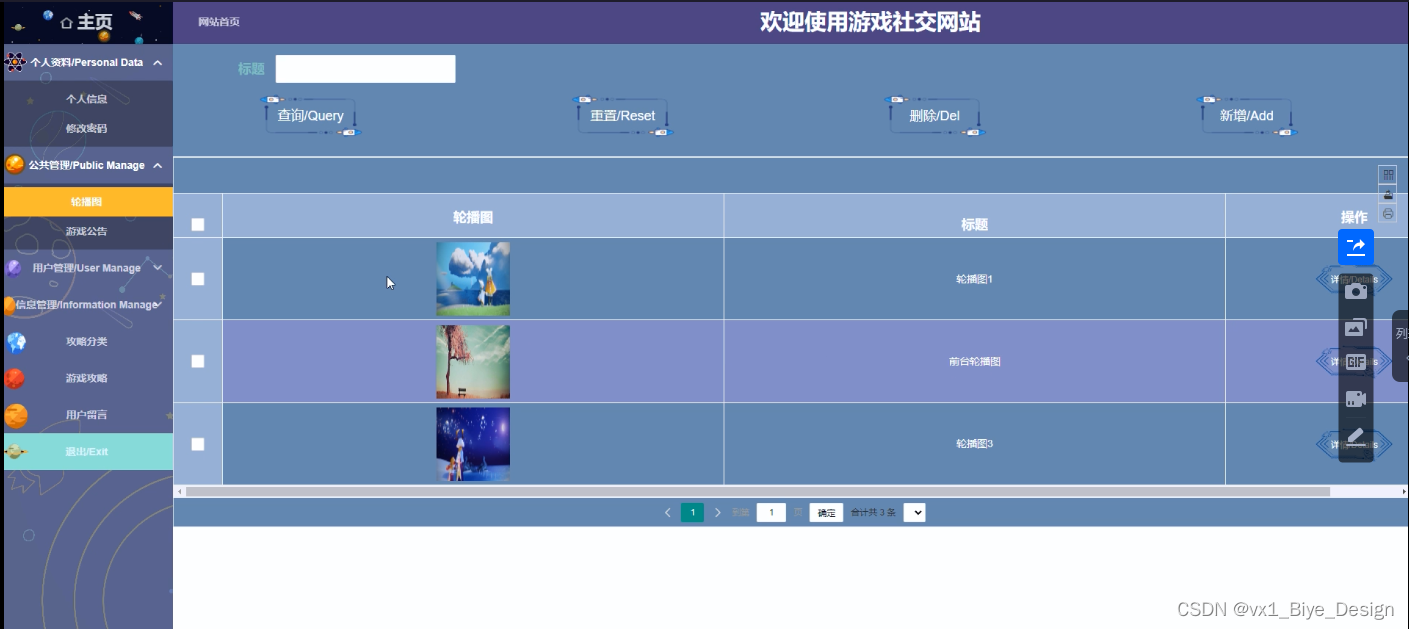The image size is (1409, 629).
Task: Check the box for row 轮播图3
Action: pyautogui.click(x=198, y=444)
